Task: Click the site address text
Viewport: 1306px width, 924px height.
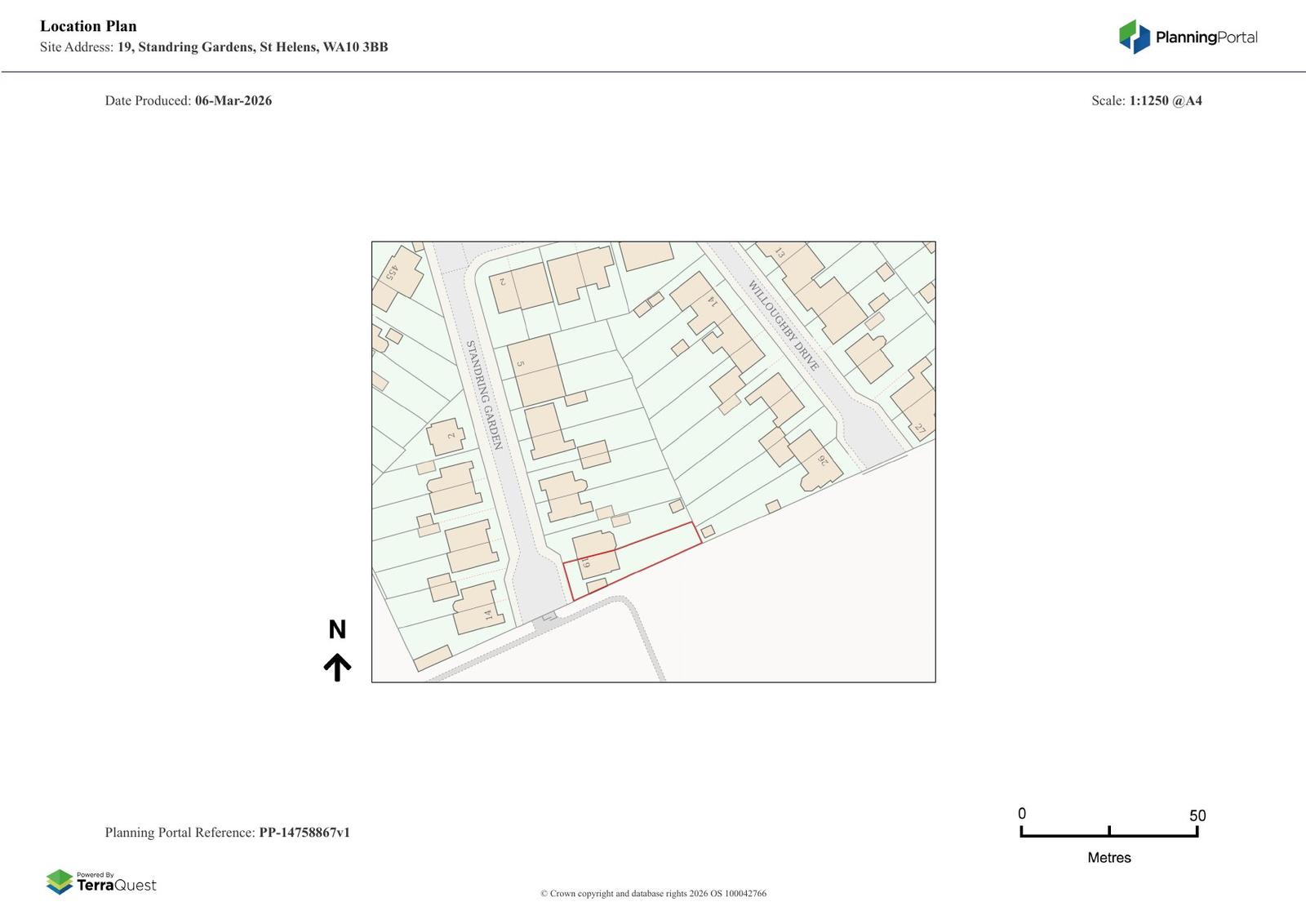Action: [214, 47]
